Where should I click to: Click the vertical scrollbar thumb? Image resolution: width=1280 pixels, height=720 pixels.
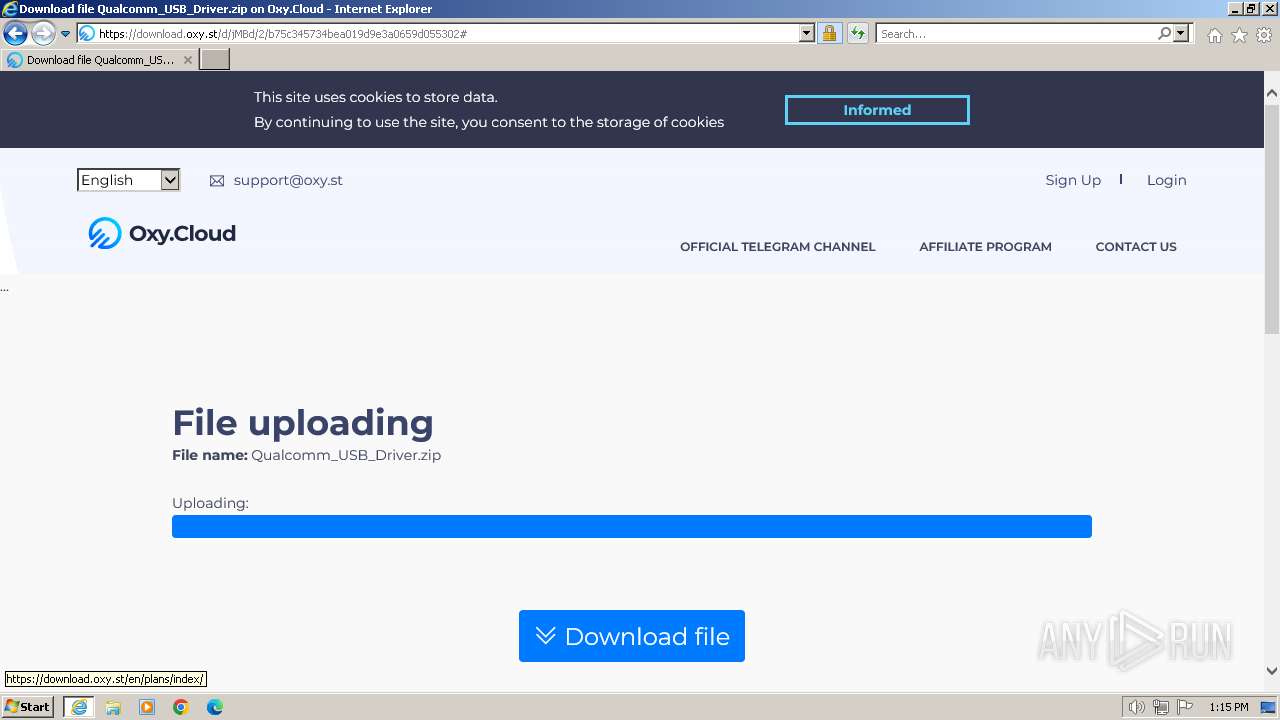[x=1272, y=217]
